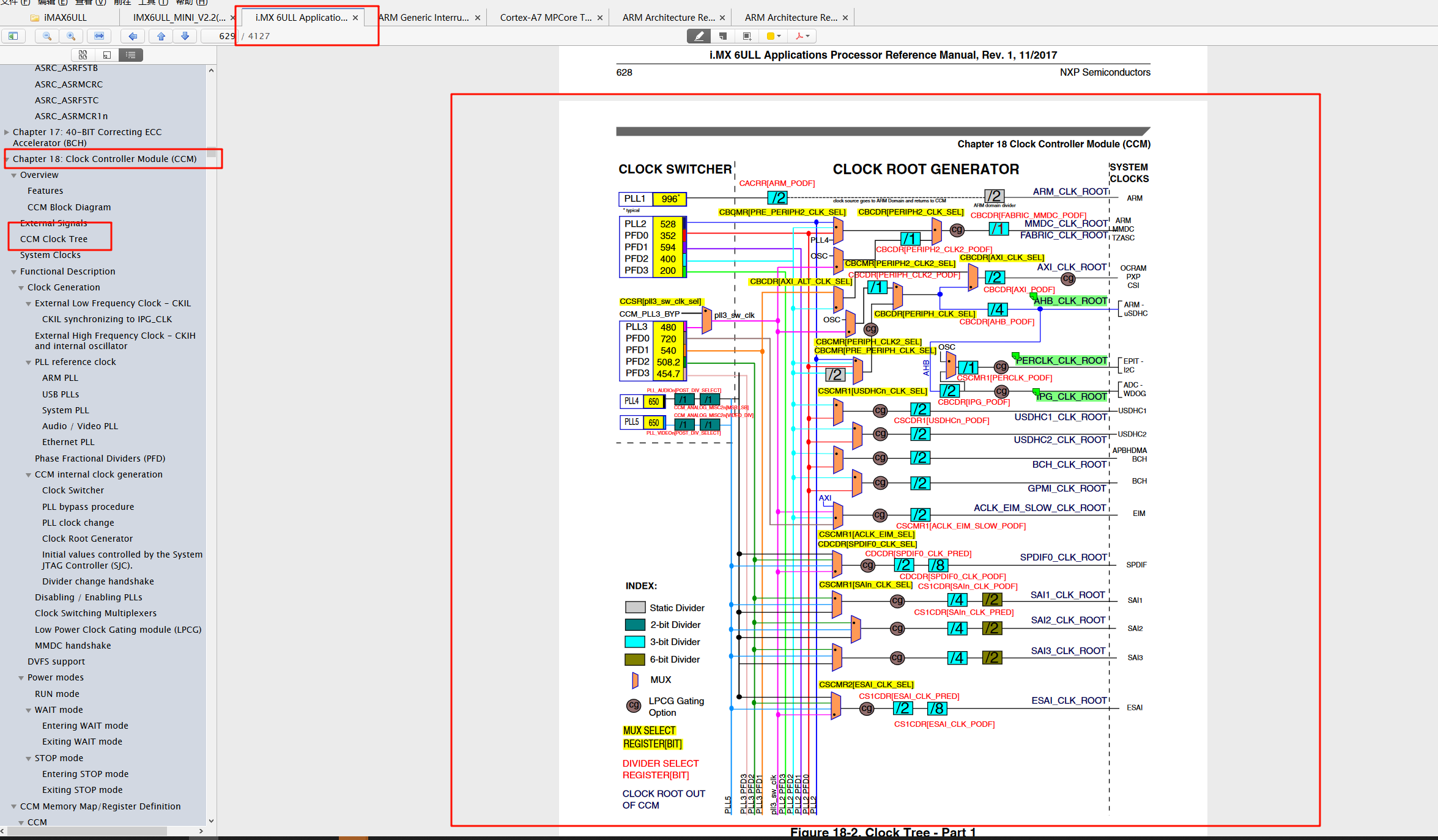The image size is (1438, 840).
Task: Open the RUN mode bookmark
Action: 57,694
